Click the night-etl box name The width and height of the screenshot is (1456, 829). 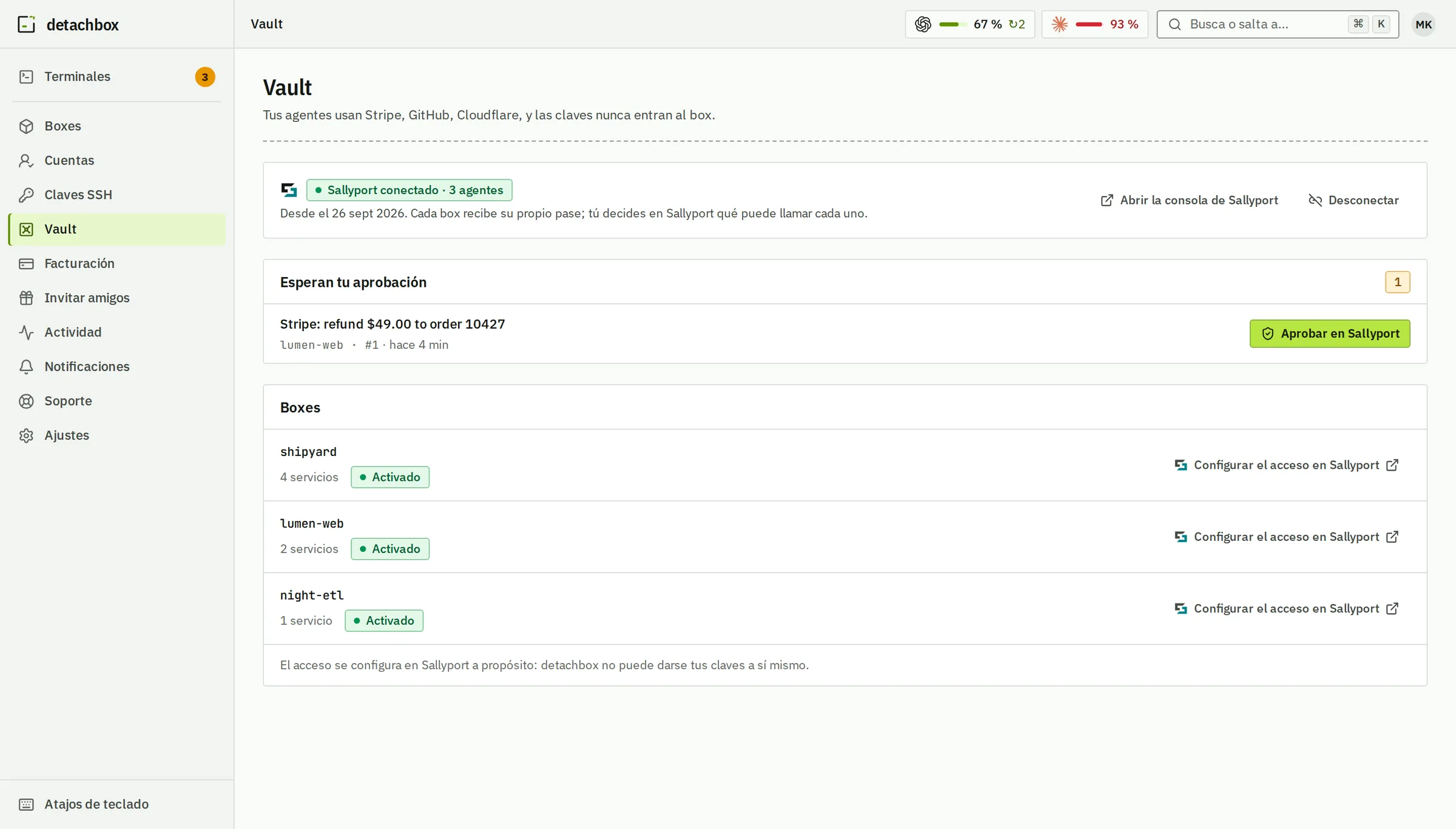coord(312,595)
